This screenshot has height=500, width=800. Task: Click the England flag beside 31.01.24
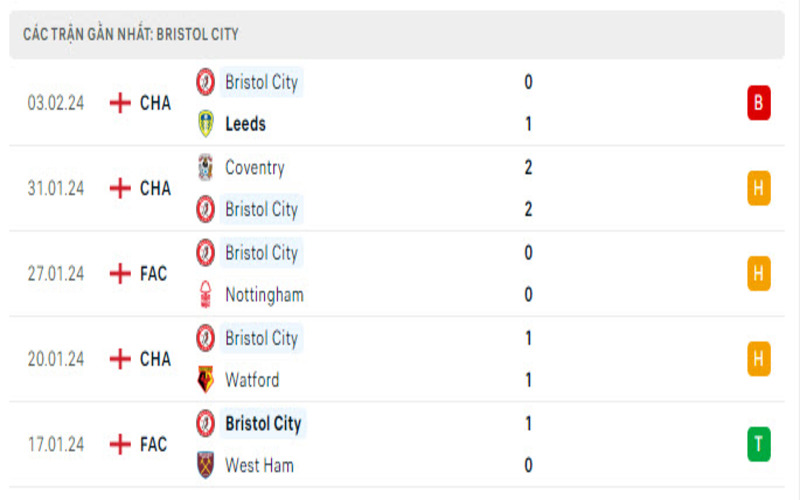tap(120, 188)
